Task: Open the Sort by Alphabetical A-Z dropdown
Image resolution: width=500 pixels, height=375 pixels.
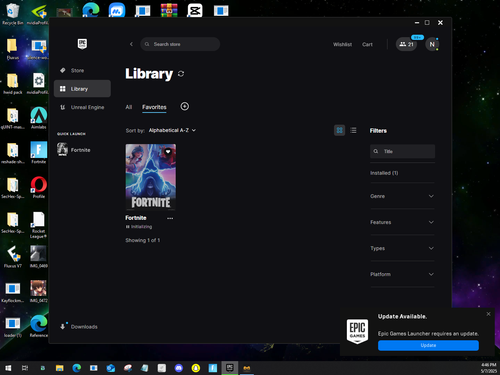Action: 172,130
